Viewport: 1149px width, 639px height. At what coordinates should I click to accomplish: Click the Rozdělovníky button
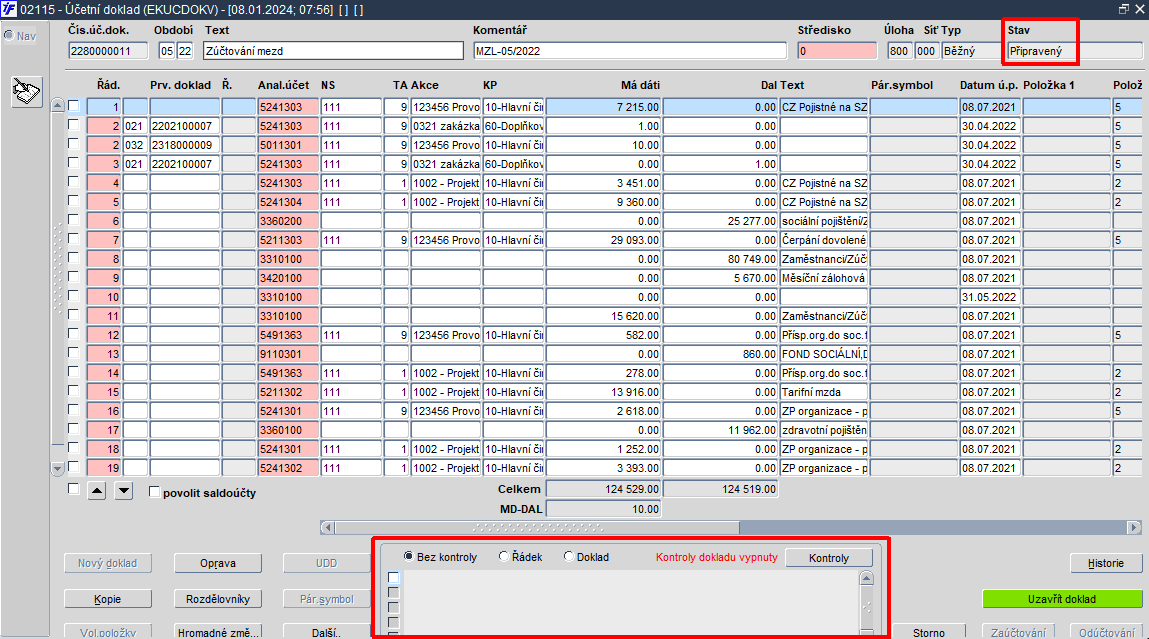click(x=218, y=599)
